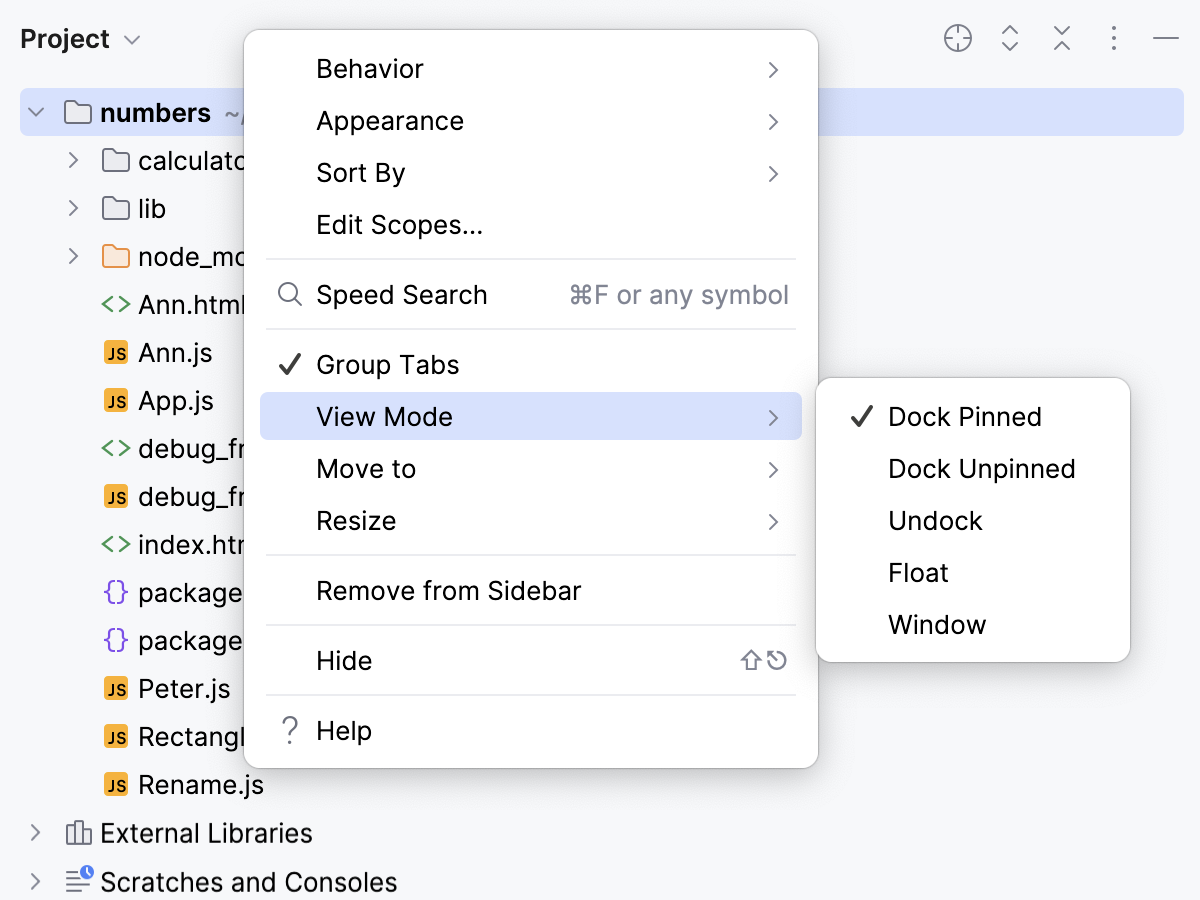Image resolution: width=1200 pixels, height=900 pixels.
Task: Click Edit Scopes in the menu
Action: (399, 224)
